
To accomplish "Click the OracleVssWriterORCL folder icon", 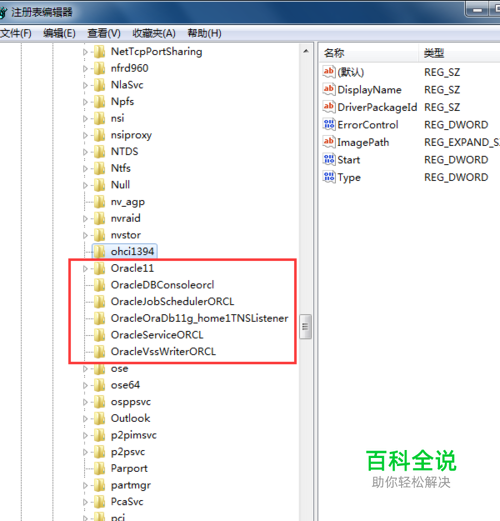I will [99, 352].
